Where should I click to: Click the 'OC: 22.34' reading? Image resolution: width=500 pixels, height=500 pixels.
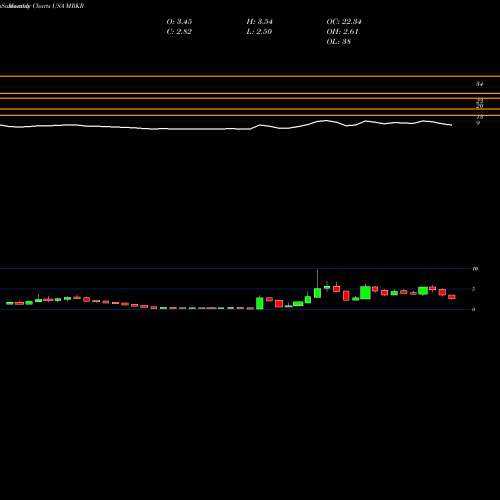point(344,22)
